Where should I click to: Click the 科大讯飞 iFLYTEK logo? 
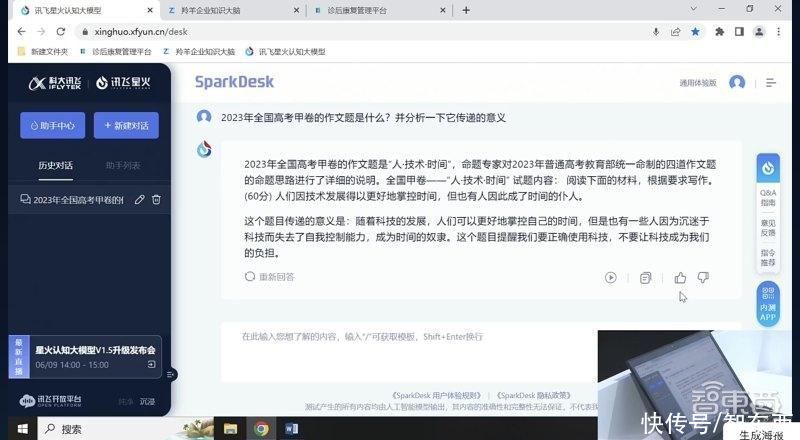click(55, 83)
